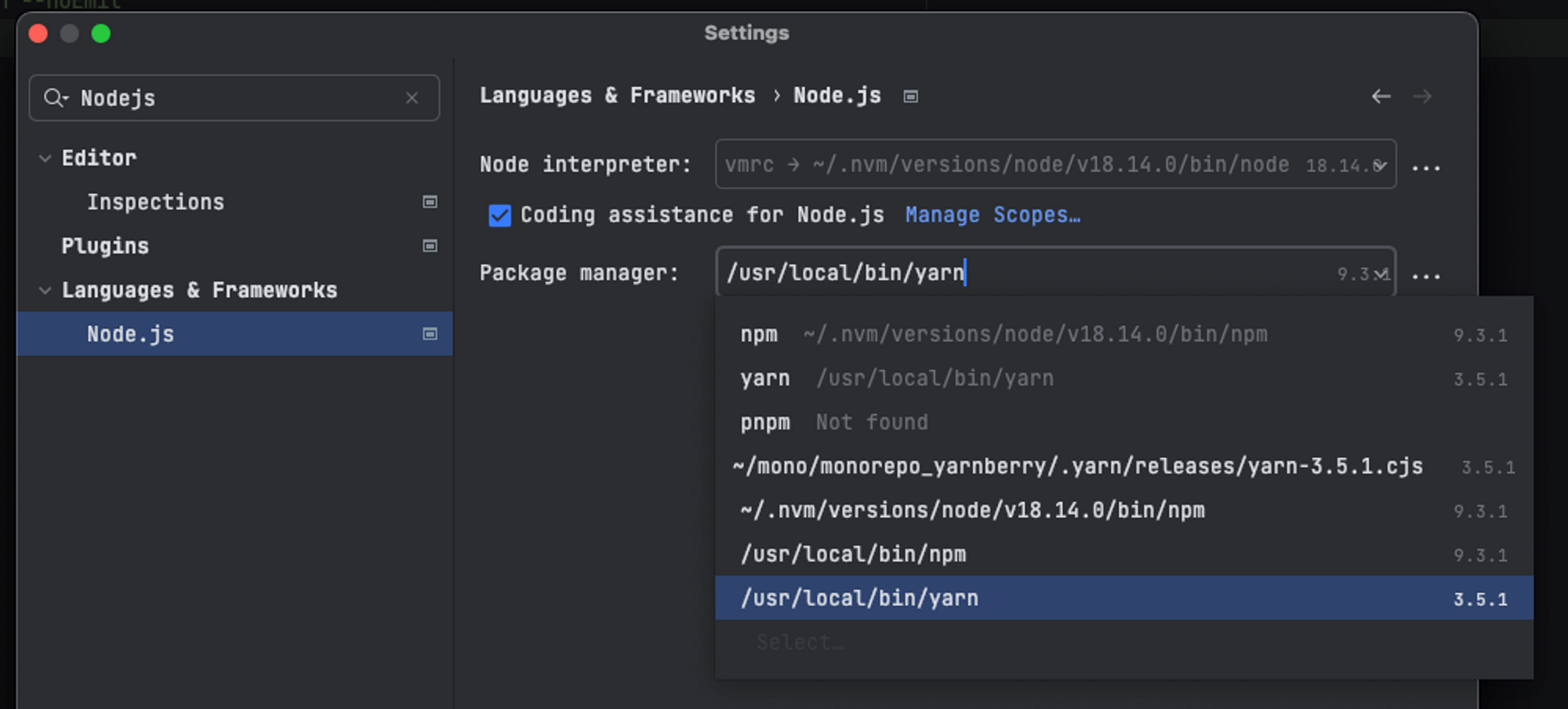Click the search magnifier icon in settings
The width and height of the screenshot is (1568, 709).
(55, 98)
